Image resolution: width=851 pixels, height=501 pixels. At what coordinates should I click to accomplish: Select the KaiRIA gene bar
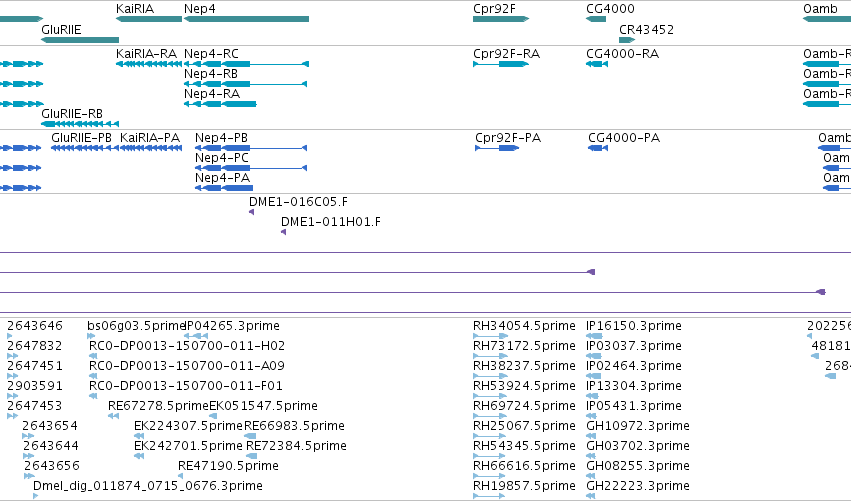click(x=149, y=19)
